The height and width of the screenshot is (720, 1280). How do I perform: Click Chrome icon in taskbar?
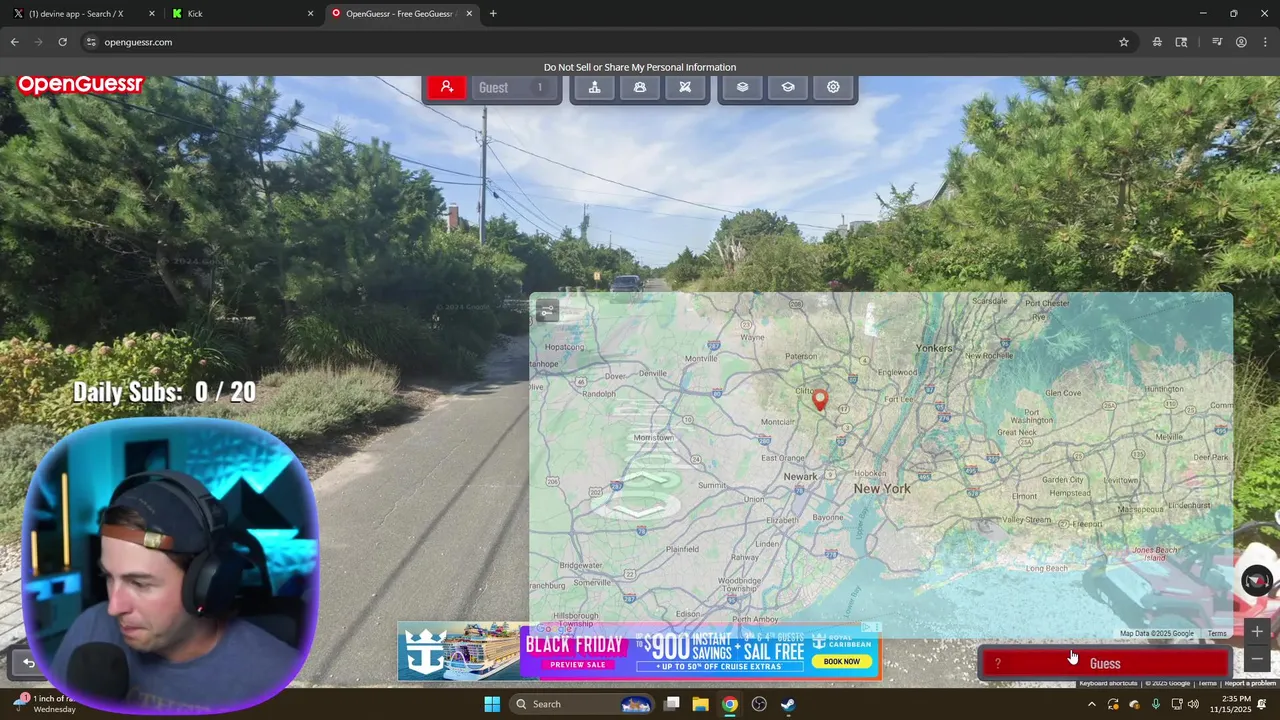(x=730, y=704)
